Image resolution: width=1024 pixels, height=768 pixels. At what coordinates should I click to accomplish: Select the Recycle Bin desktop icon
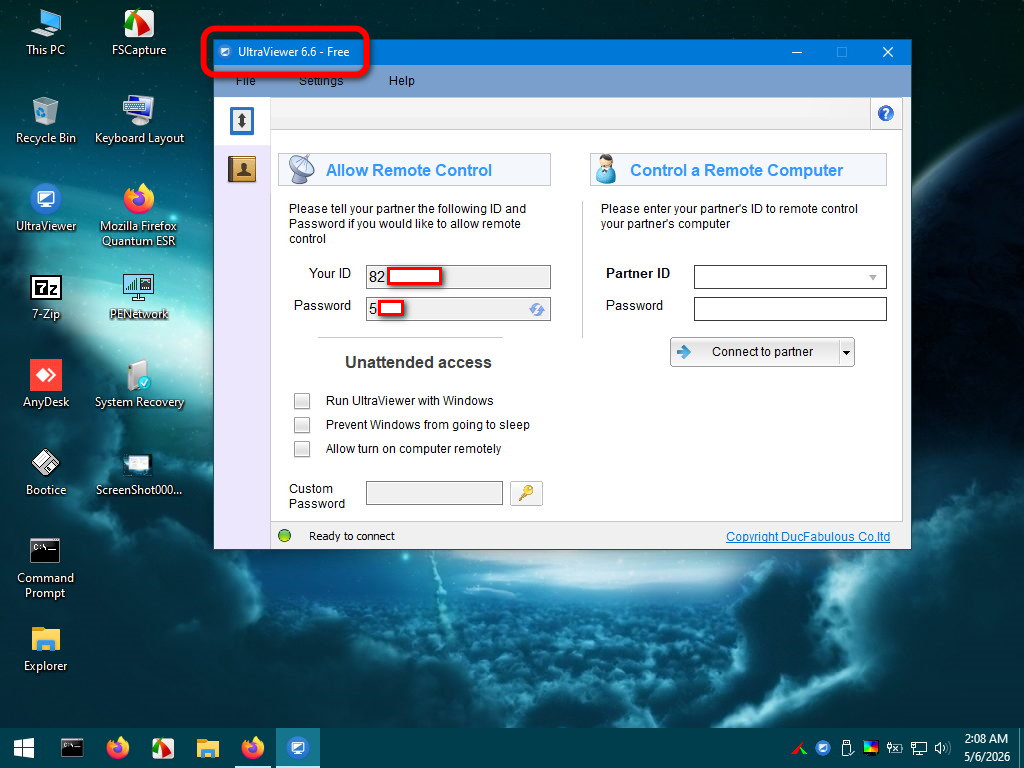coord(46,120)
